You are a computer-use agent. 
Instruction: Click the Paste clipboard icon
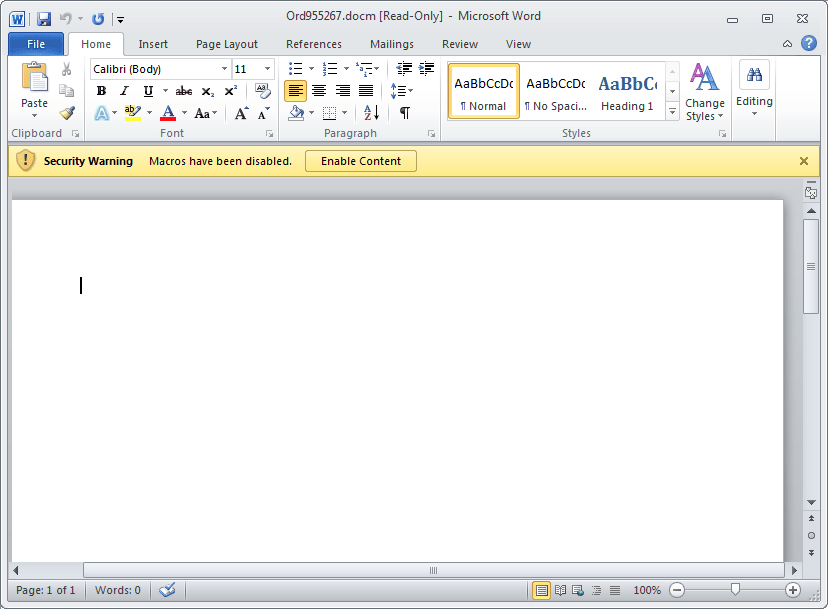[x=34, y=78]
